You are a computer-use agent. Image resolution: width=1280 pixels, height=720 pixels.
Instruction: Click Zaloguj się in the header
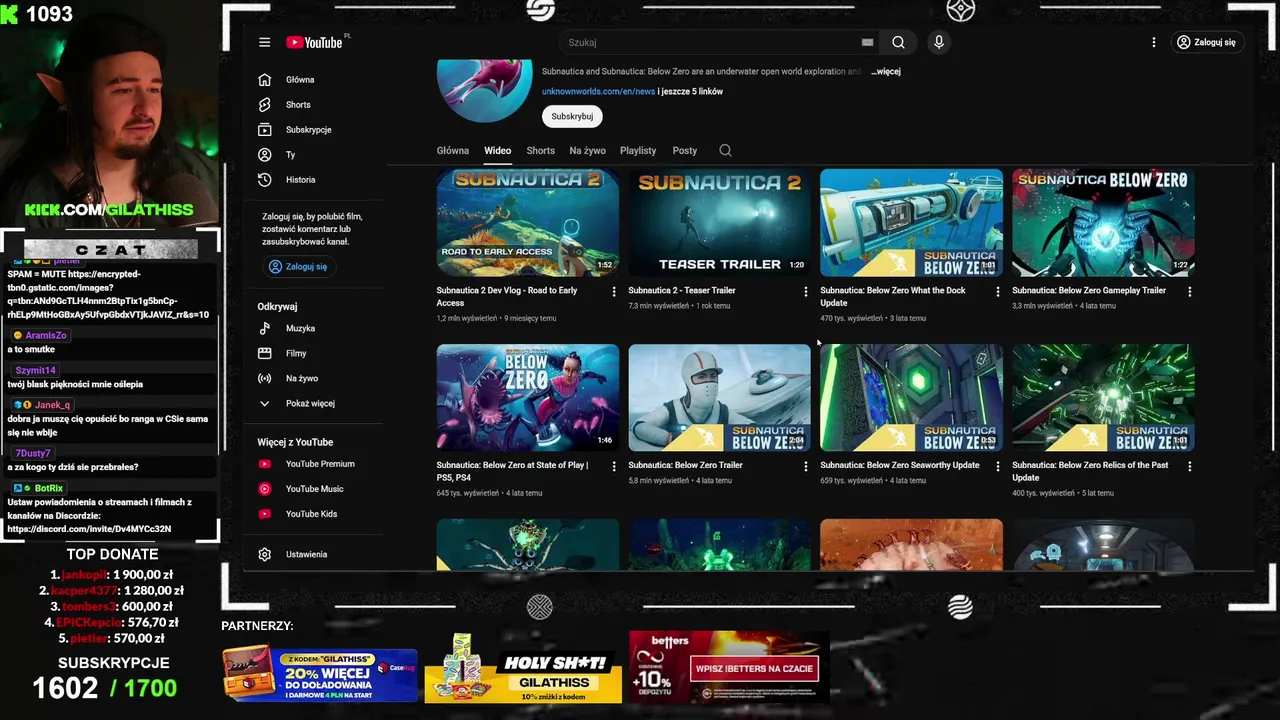(1206, 42)
